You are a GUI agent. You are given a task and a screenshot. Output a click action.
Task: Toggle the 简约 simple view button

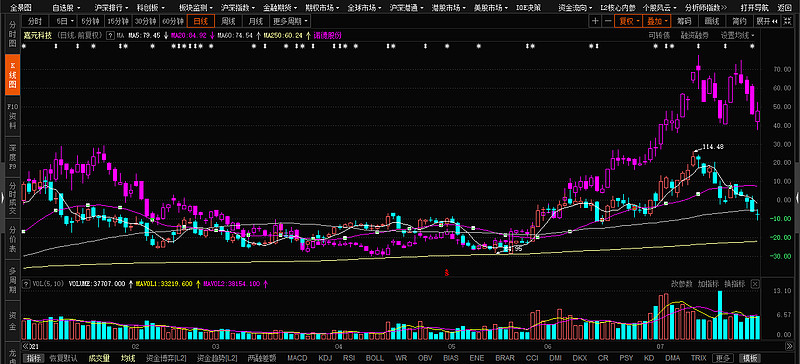pyautogui.click(x=739, y=21)
